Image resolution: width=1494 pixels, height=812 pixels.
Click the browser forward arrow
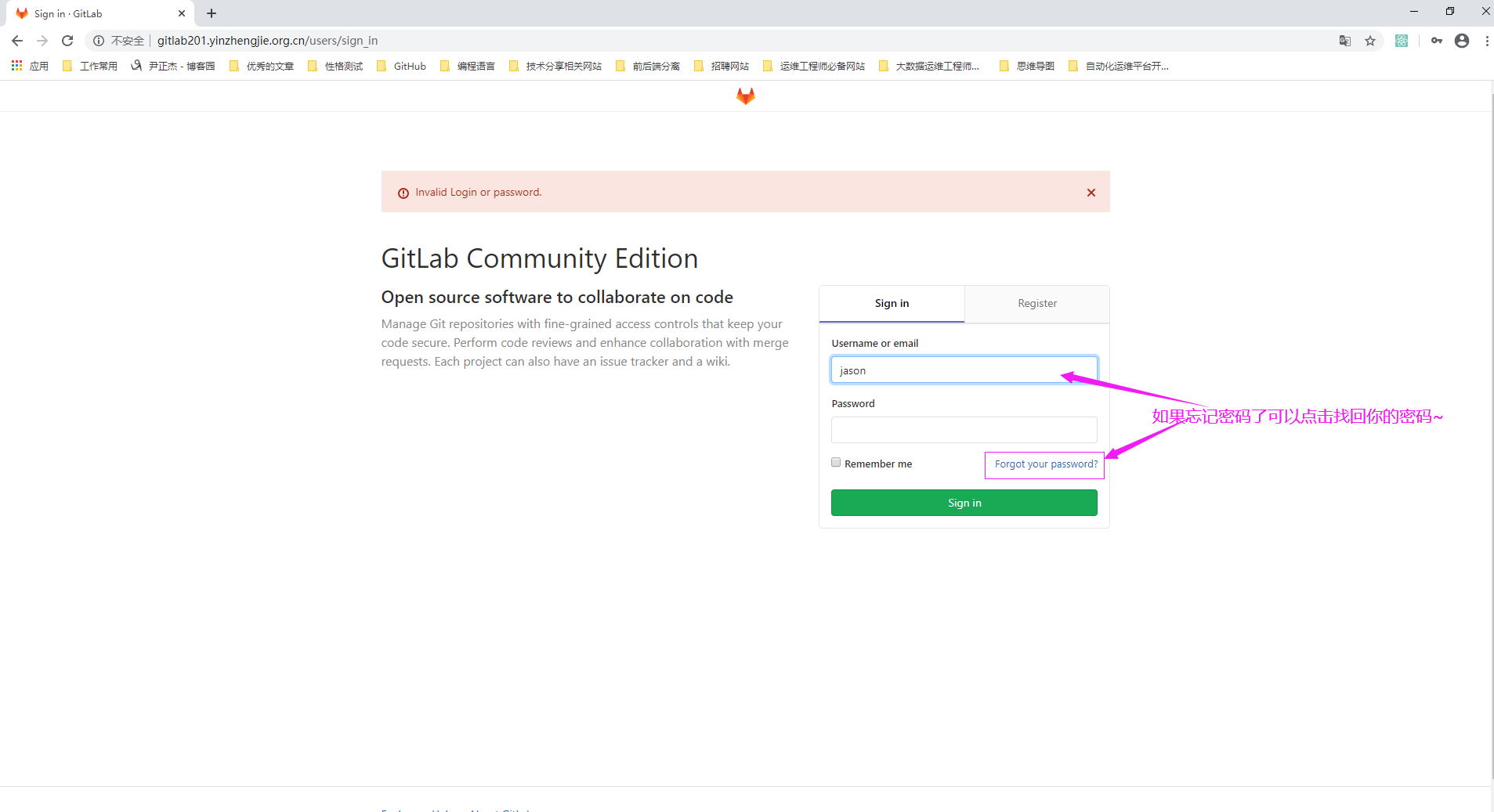point(42,41)
